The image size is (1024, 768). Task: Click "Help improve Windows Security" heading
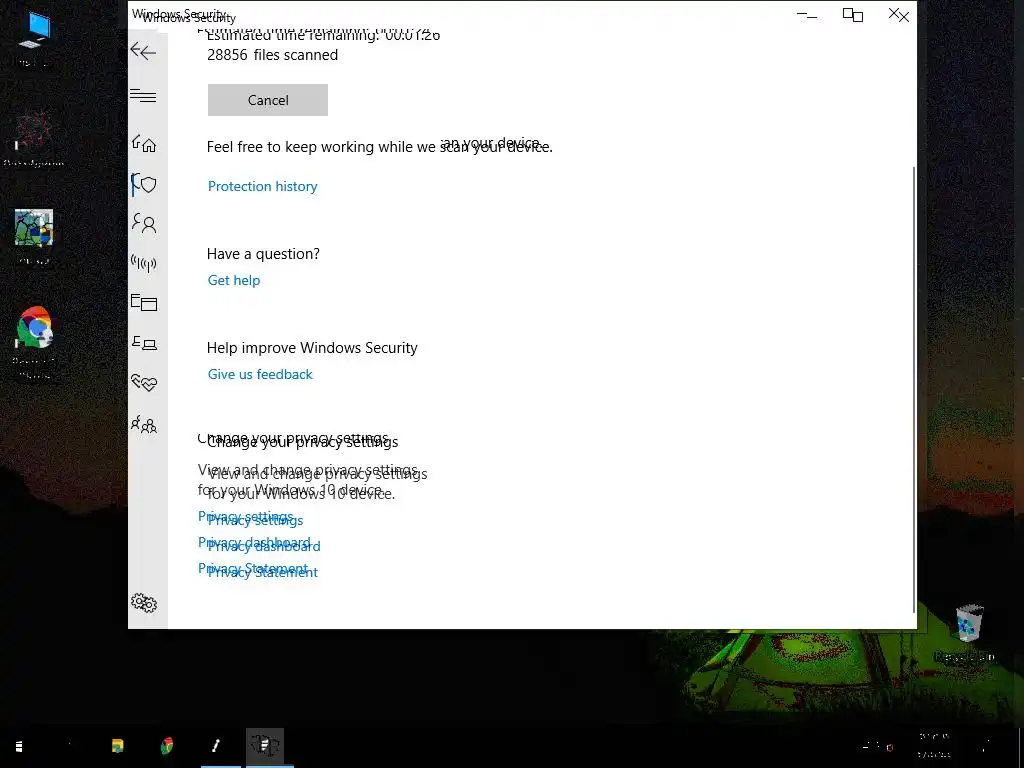pyautogui.click(x=312, y=348)
